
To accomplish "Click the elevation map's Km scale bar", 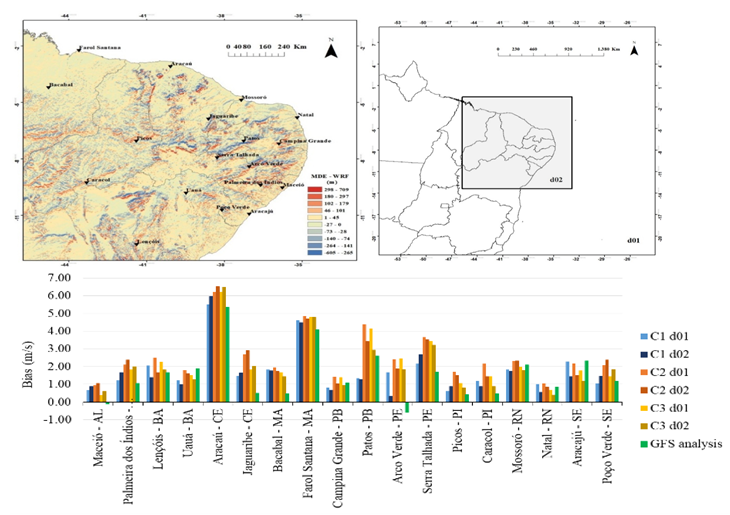I will pos(256,54).
